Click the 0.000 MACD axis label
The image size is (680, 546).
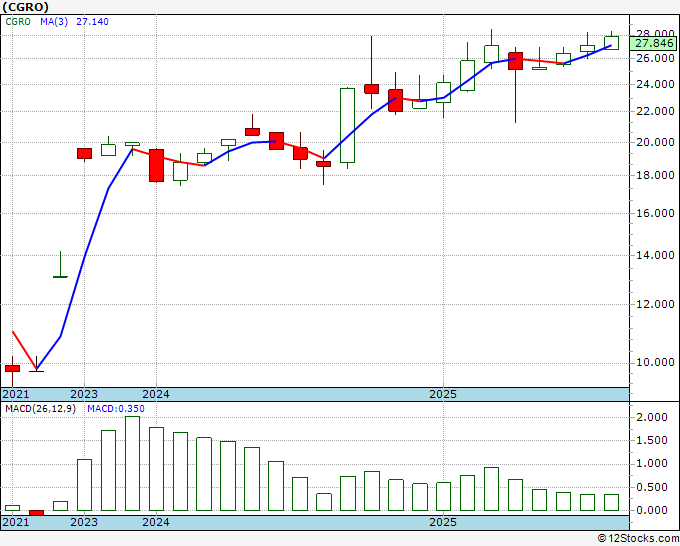pos(652,510)
